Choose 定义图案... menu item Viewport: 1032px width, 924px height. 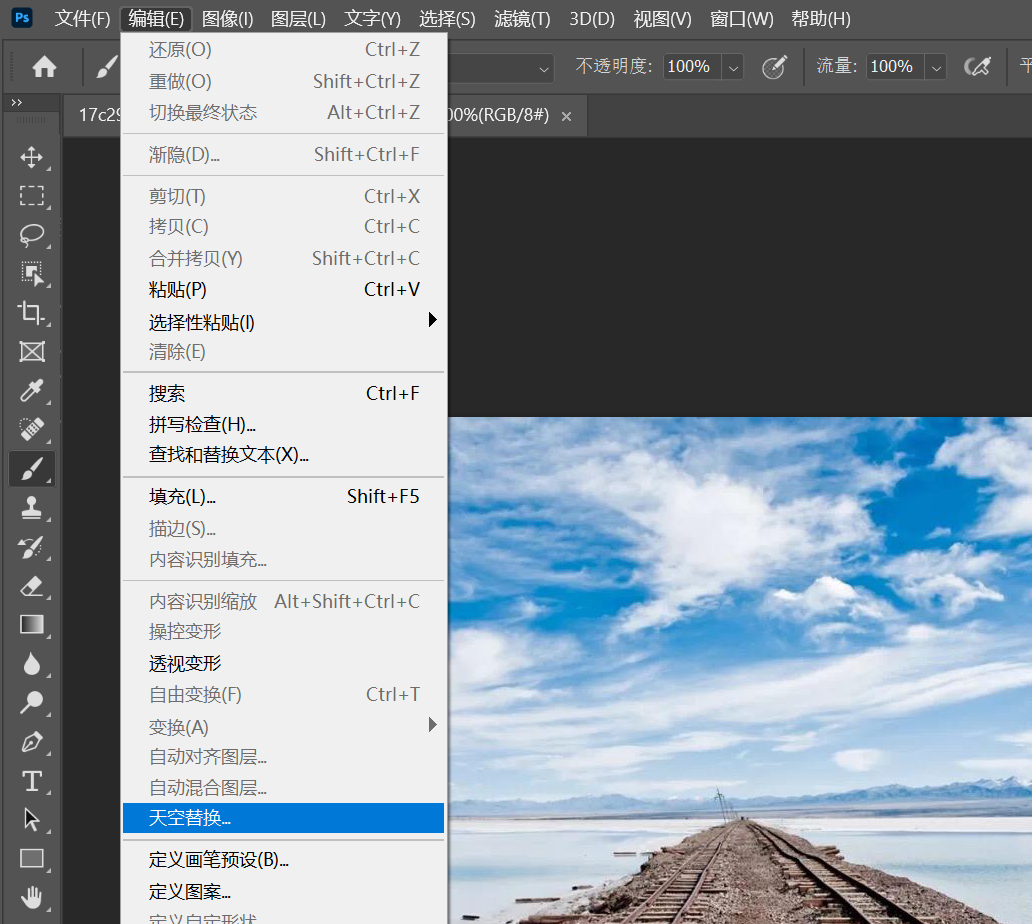point(283,892)
